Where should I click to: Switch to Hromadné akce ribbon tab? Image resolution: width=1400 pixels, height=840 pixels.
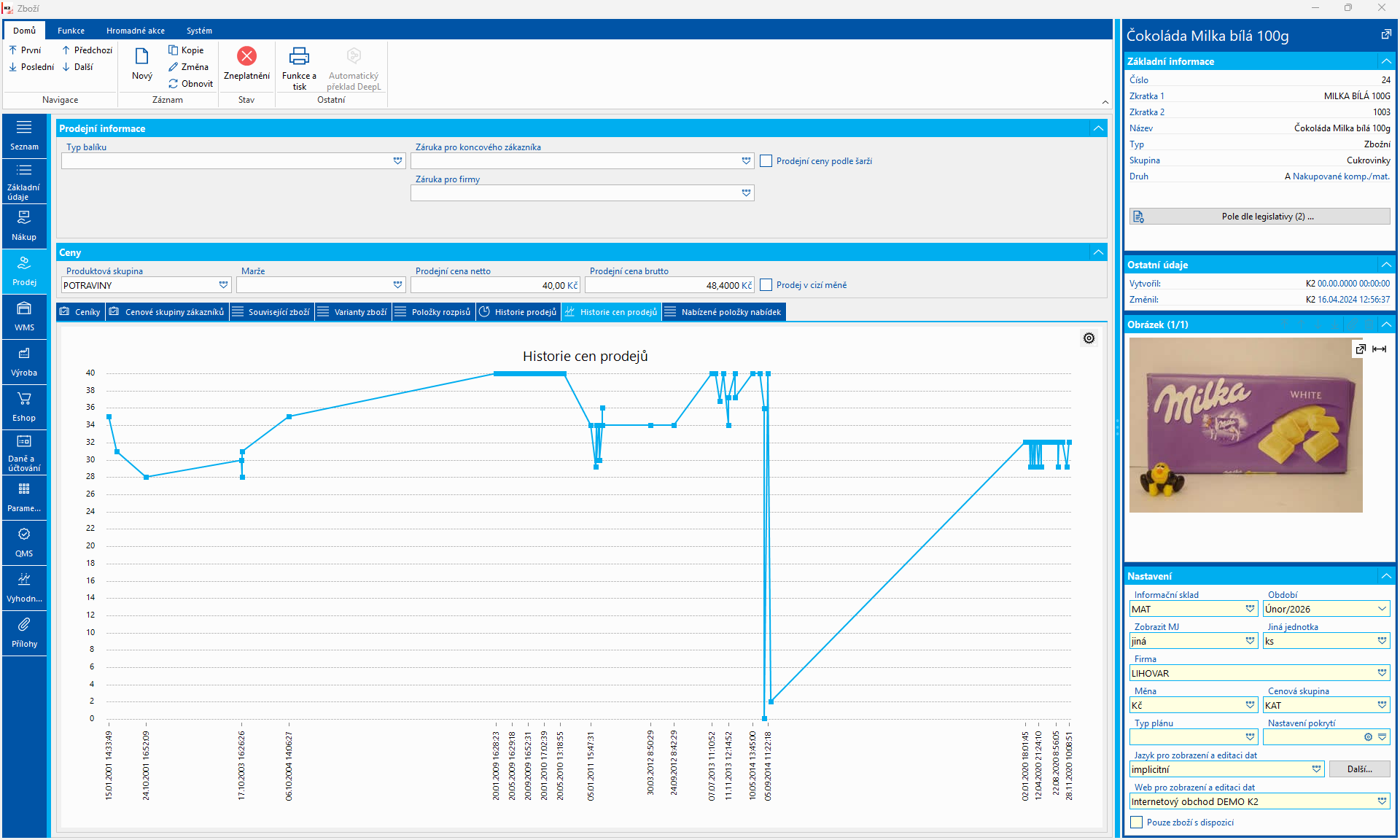pos(136,31)
